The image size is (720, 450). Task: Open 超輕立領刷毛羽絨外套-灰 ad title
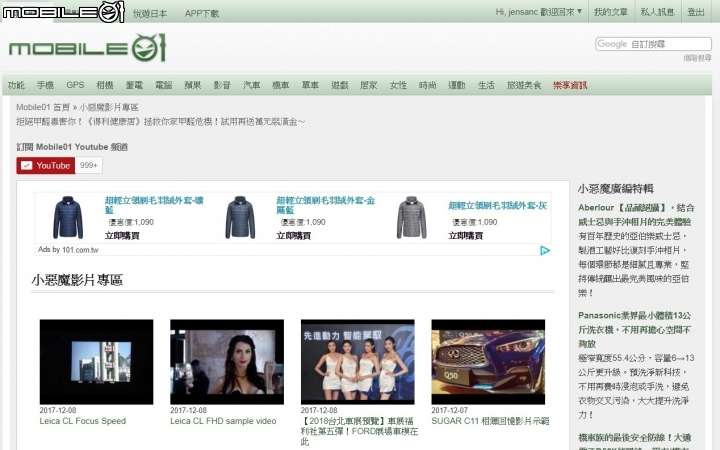[498, 205]
